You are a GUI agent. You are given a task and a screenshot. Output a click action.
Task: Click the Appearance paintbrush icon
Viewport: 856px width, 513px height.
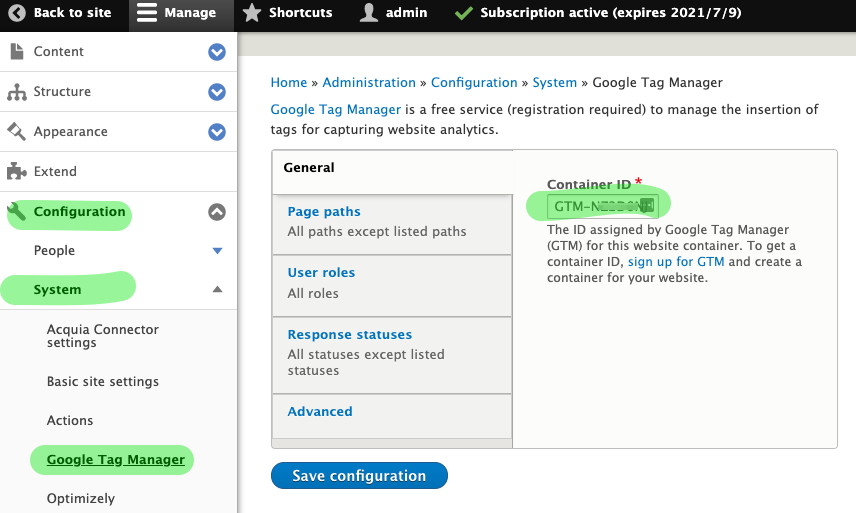click(16, 132)
